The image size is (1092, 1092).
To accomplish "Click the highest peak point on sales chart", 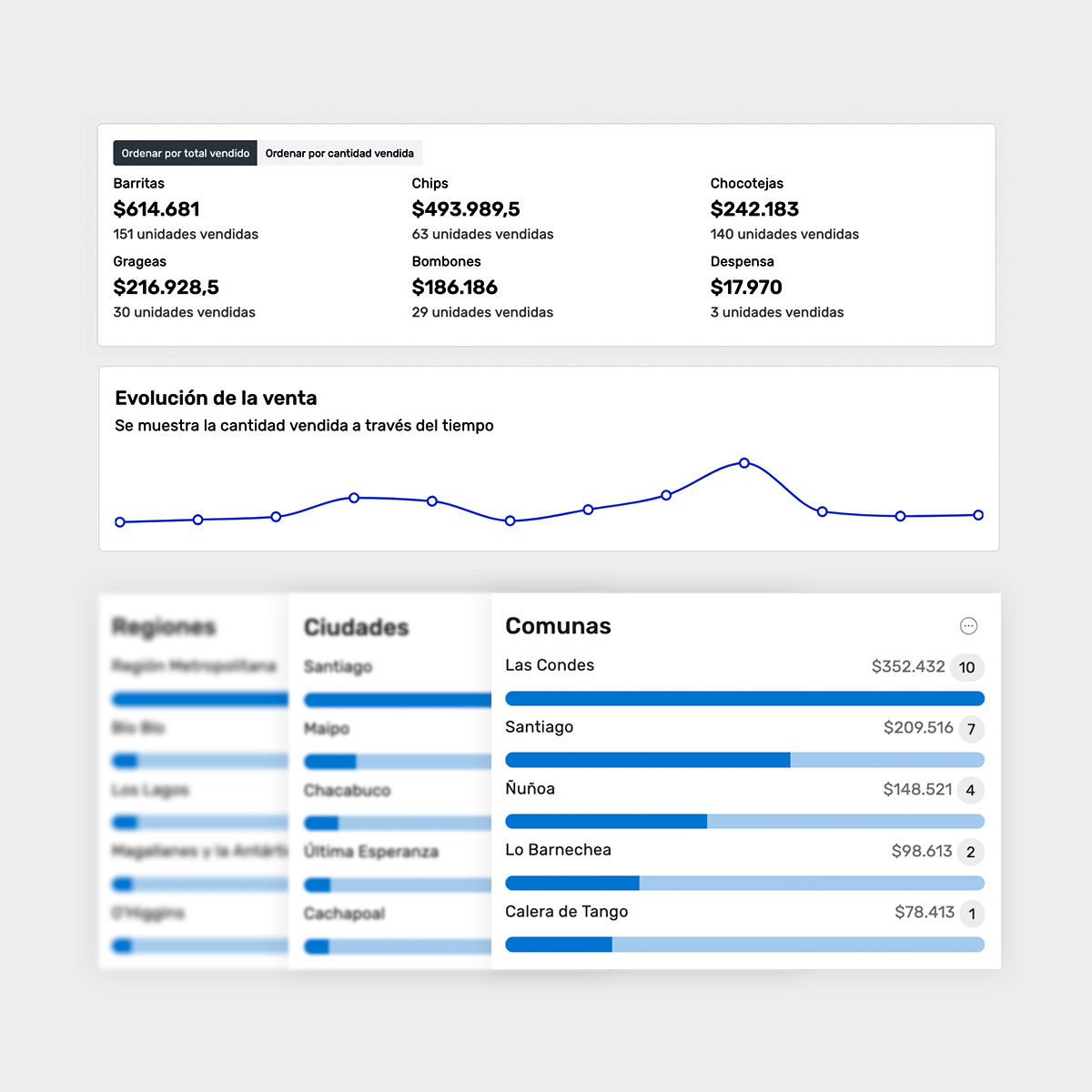I will pyautogui.click(x=744, y=463).
